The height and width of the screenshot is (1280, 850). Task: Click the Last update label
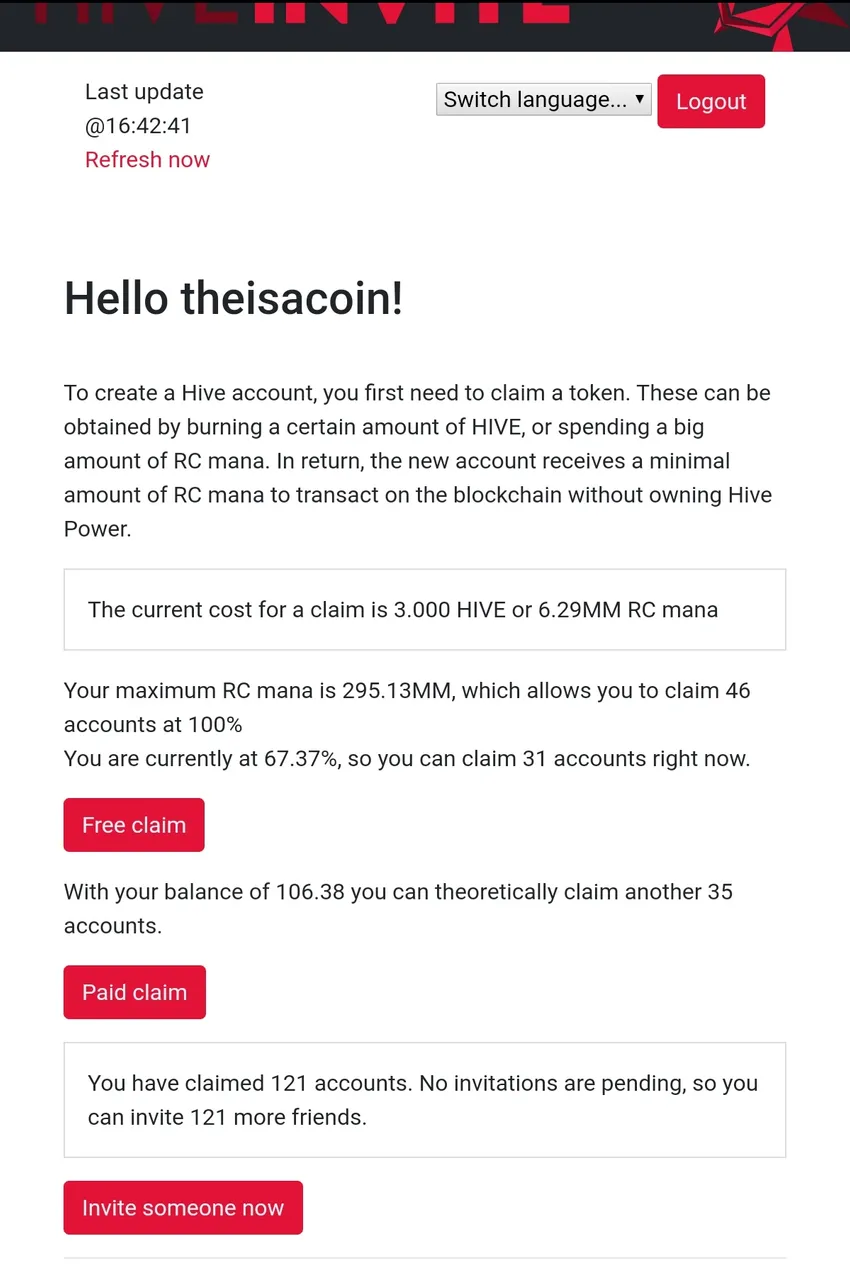tap(144, 92)
